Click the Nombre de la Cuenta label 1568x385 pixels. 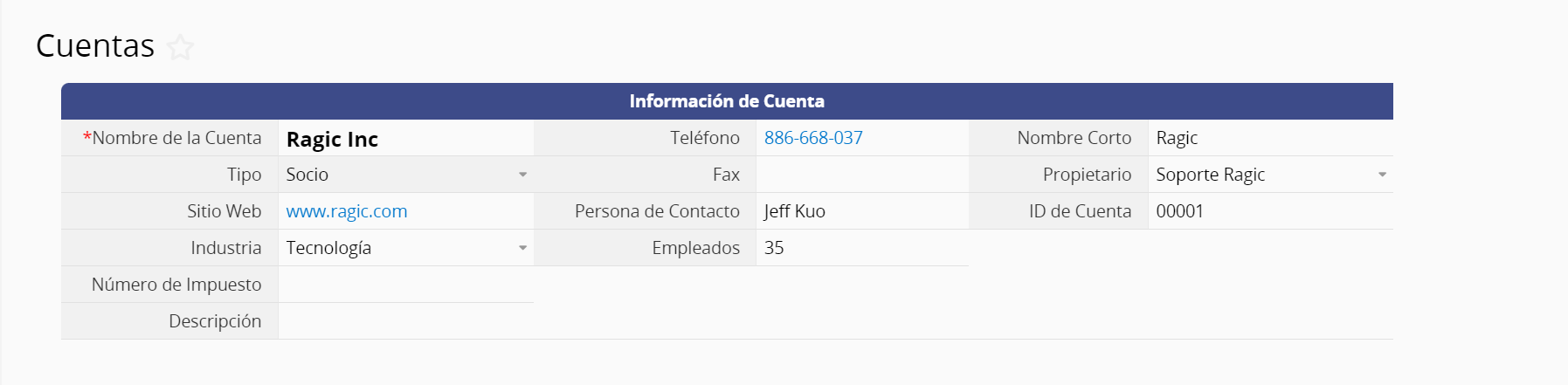172,138
